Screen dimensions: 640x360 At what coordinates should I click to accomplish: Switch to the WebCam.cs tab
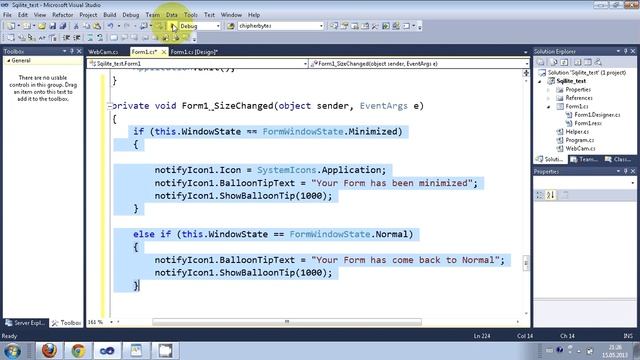click(x=103, y=52)
